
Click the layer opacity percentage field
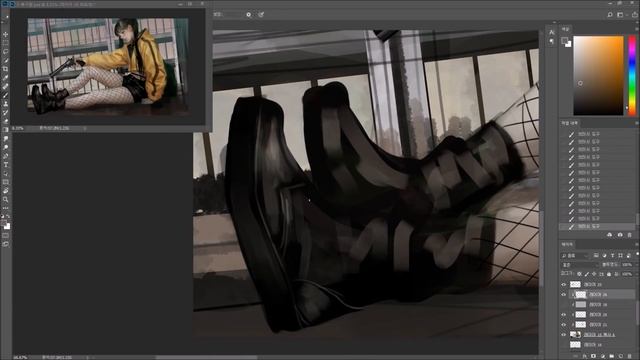(627, 265)
